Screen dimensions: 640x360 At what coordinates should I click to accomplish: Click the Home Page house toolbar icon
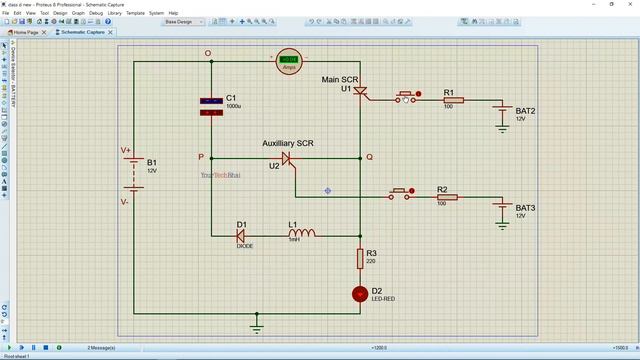[x=39, y=22]
